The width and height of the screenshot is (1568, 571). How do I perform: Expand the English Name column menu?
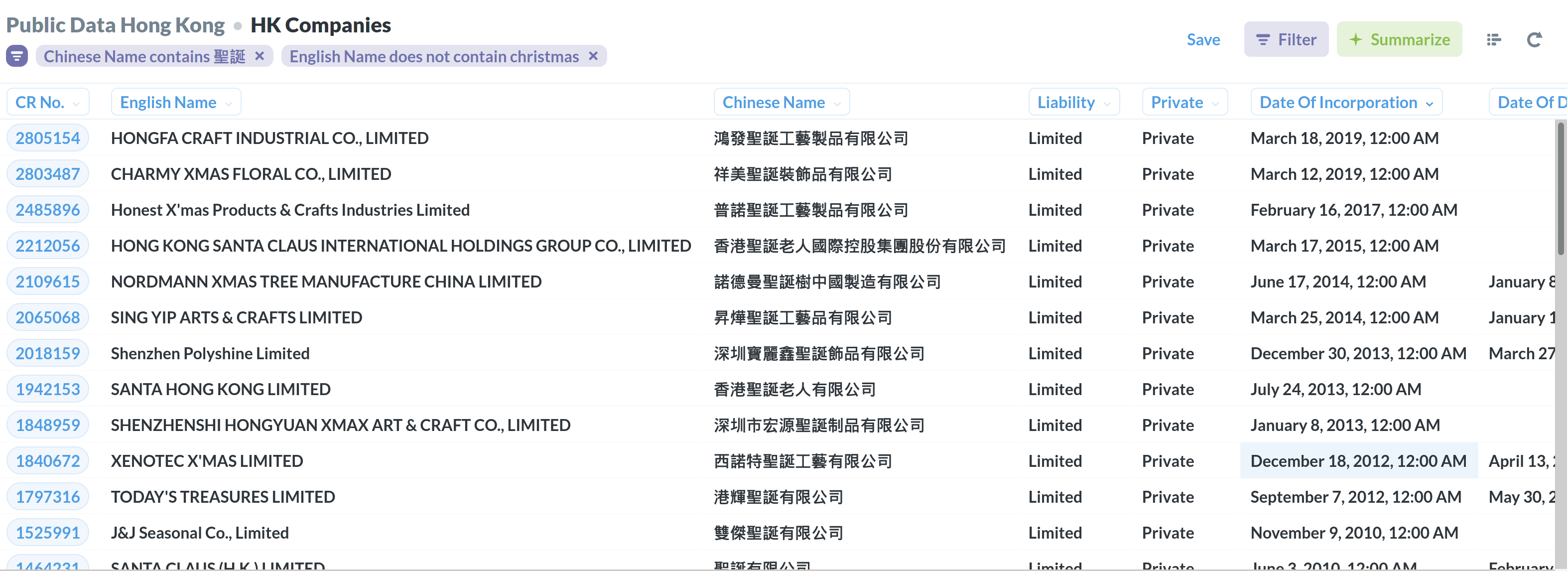[175, 102]
